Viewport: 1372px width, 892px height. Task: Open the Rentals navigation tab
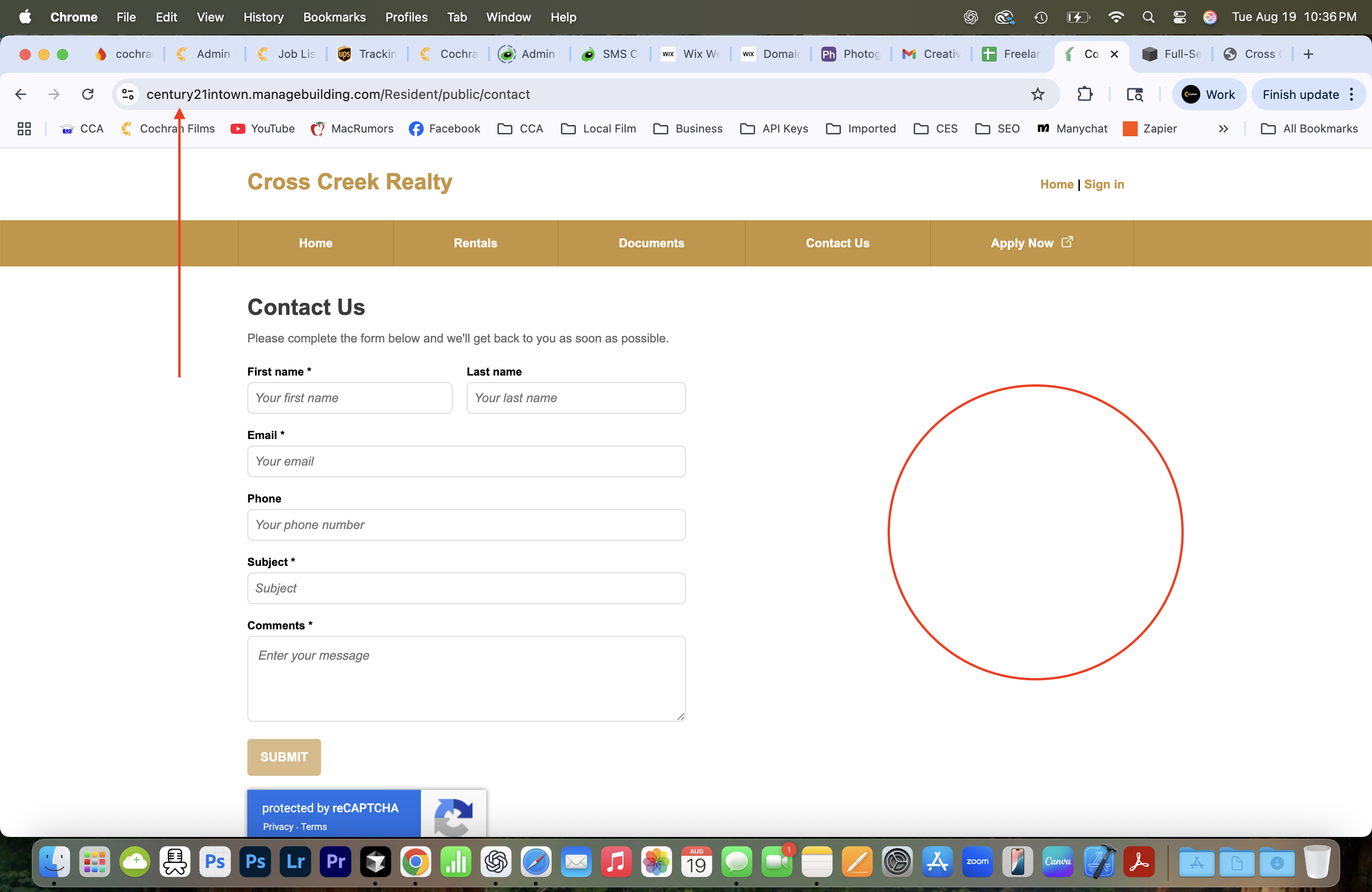coord(475,243)
